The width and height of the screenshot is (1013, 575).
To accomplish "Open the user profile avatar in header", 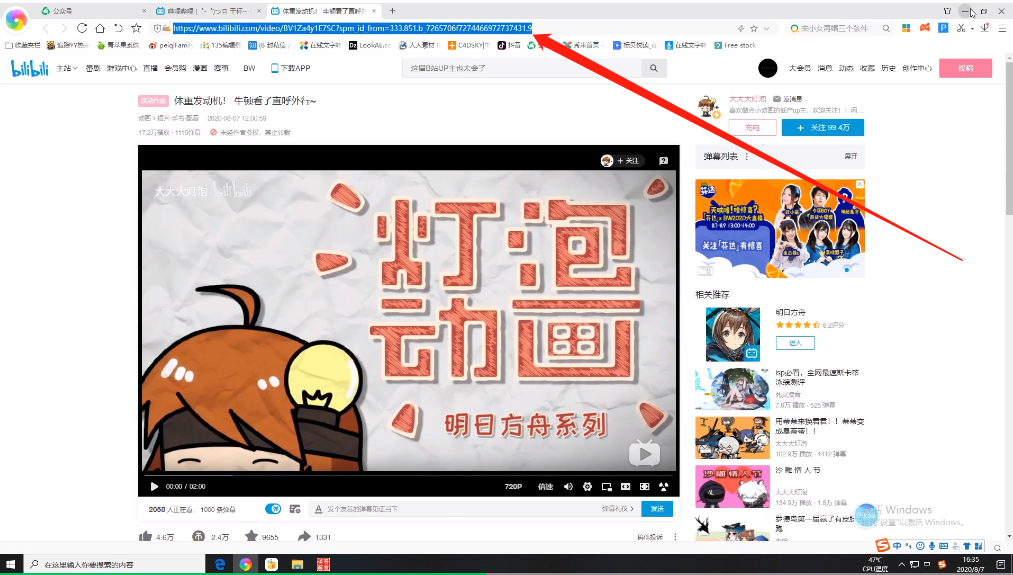I will pyautogui.click(x=768, y=68).
